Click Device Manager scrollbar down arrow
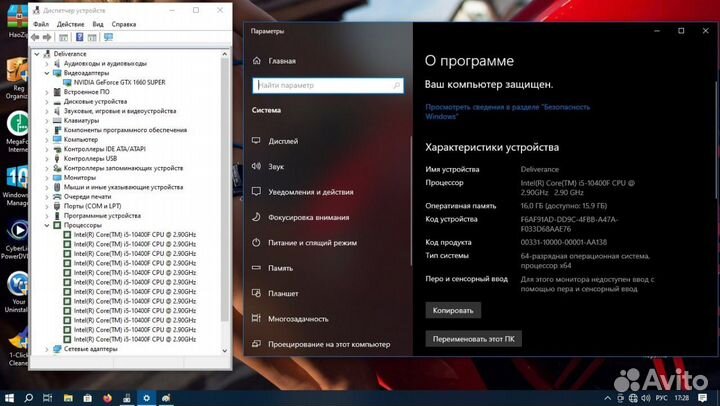Viewport: 720px width, 406px height. (225, 350)
